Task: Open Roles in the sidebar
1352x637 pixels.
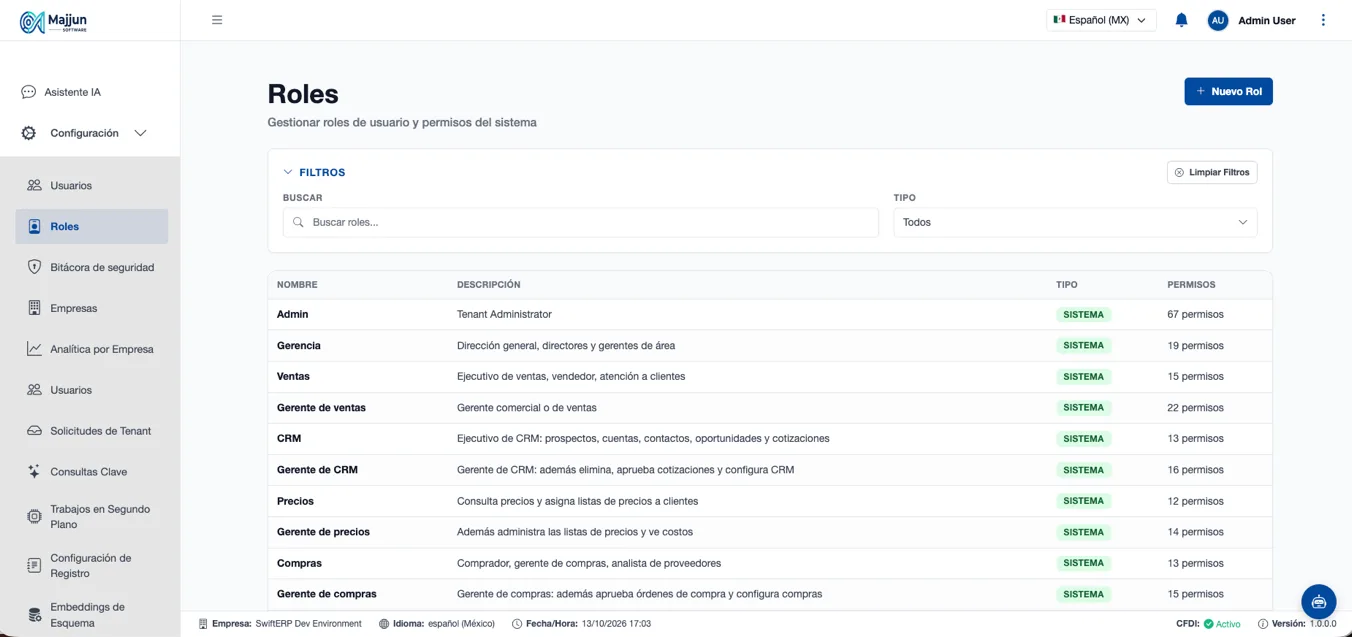Action: click(92, 226)
